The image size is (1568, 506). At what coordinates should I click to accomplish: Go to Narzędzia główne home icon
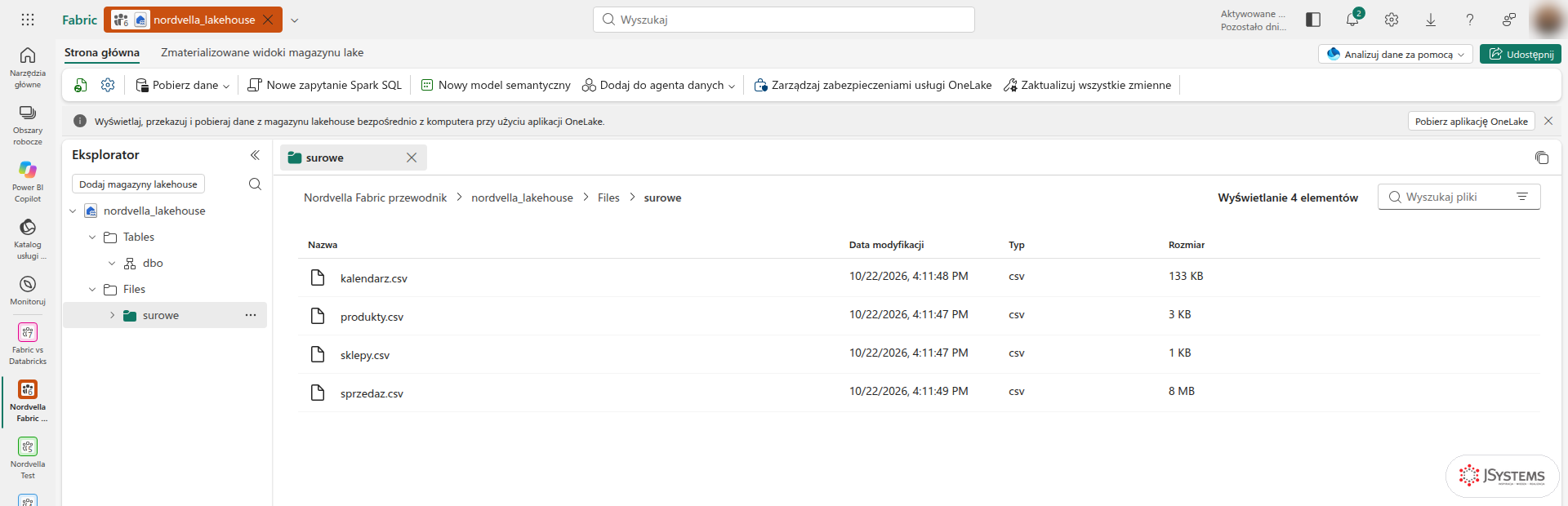28,55
